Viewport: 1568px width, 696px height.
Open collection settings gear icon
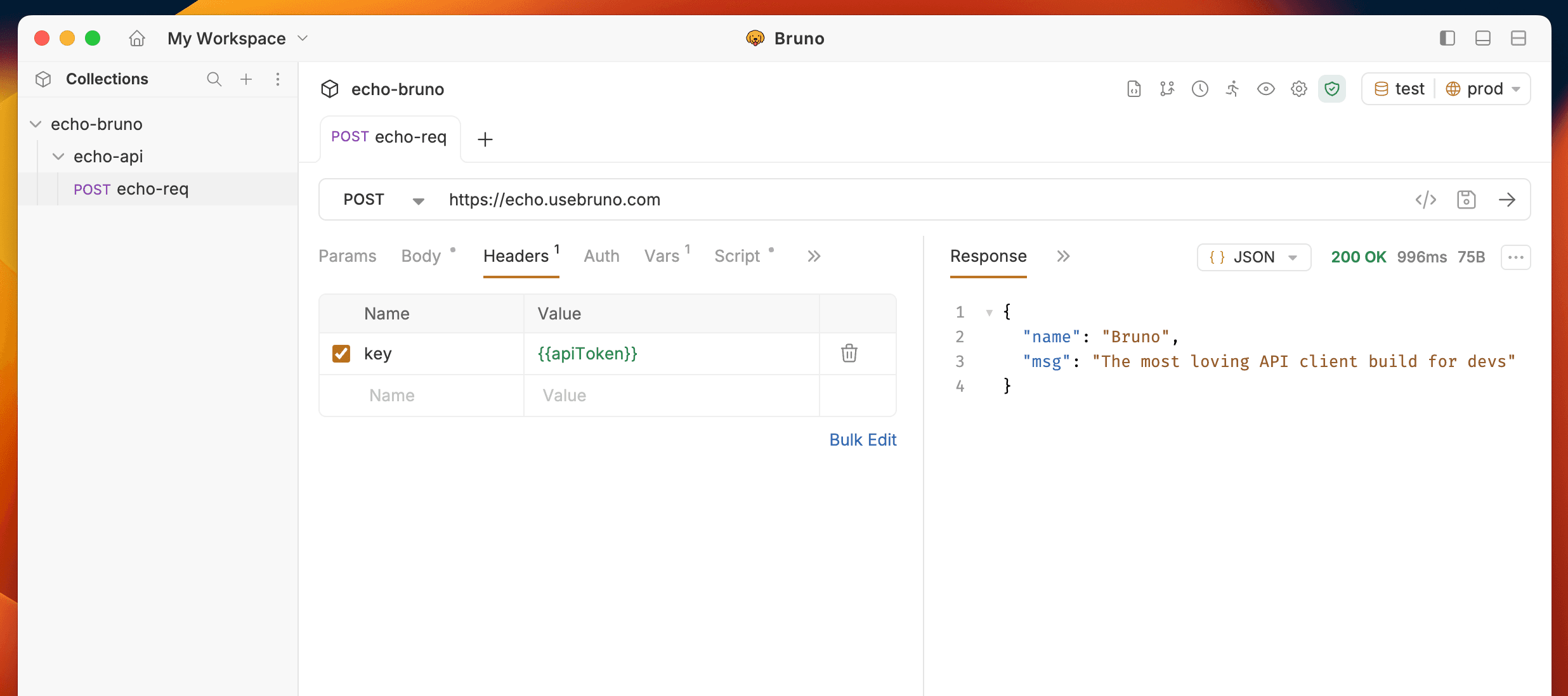coord(1298,89)
